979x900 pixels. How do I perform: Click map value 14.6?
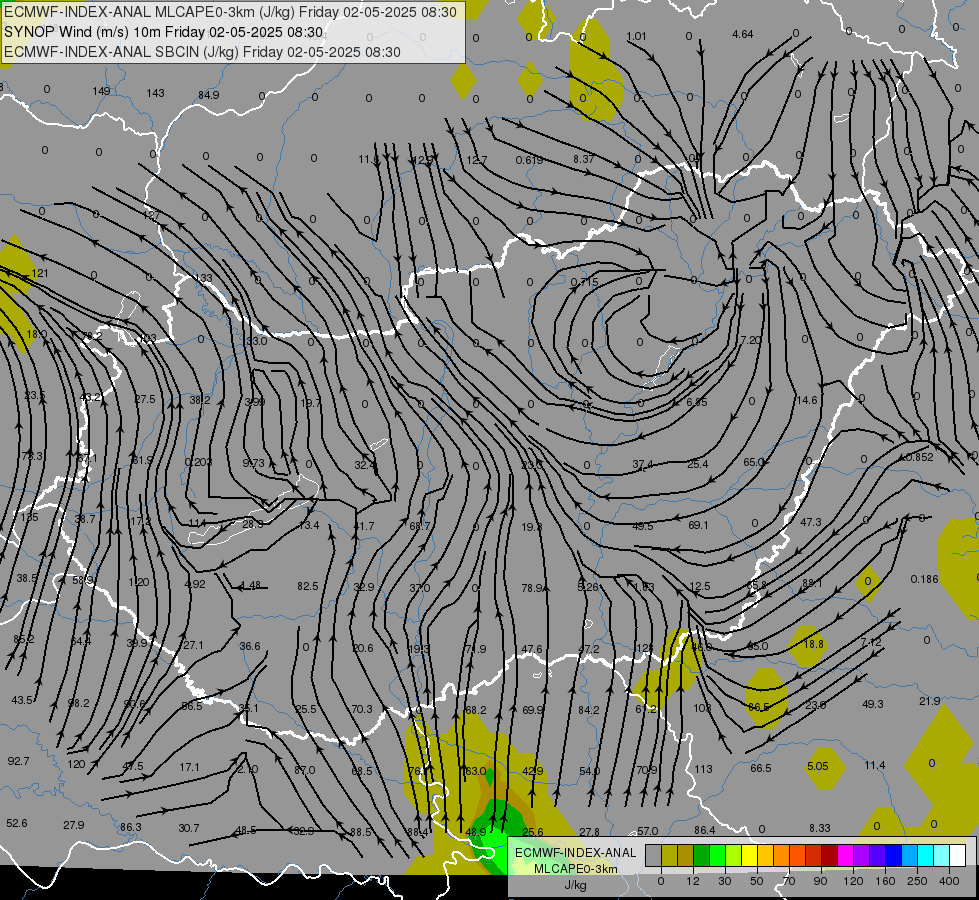tap(807, 400)
